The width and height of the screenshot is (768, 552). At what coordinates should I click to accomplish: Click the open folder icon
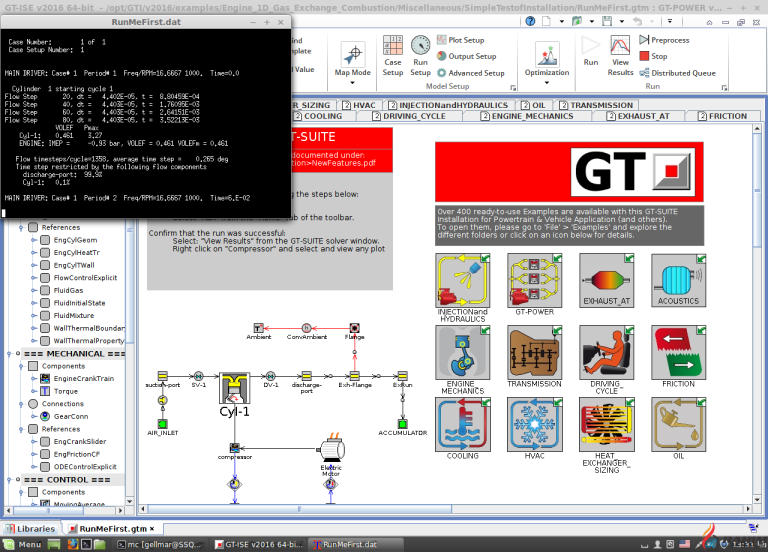[577, 21]
